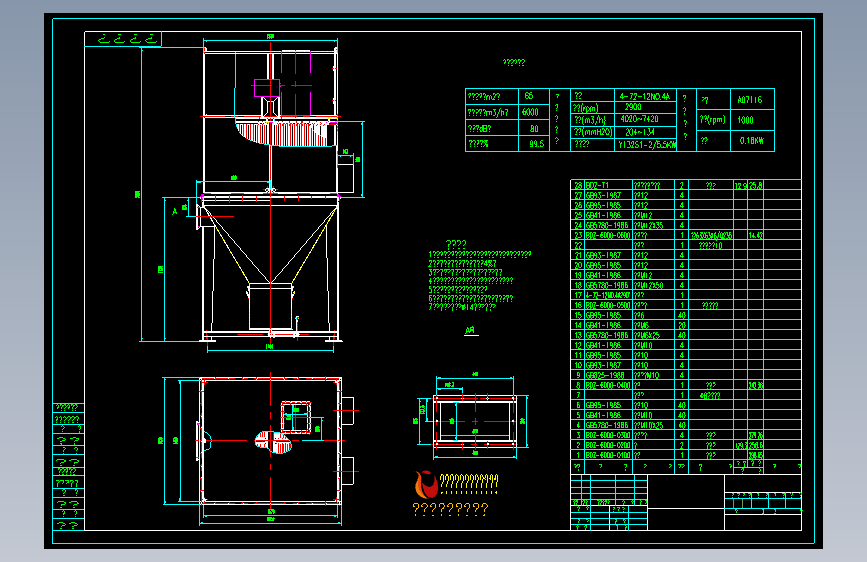
Task: Select the motor text Y132S1-2/5.5KW
Action: coord(647,145)
